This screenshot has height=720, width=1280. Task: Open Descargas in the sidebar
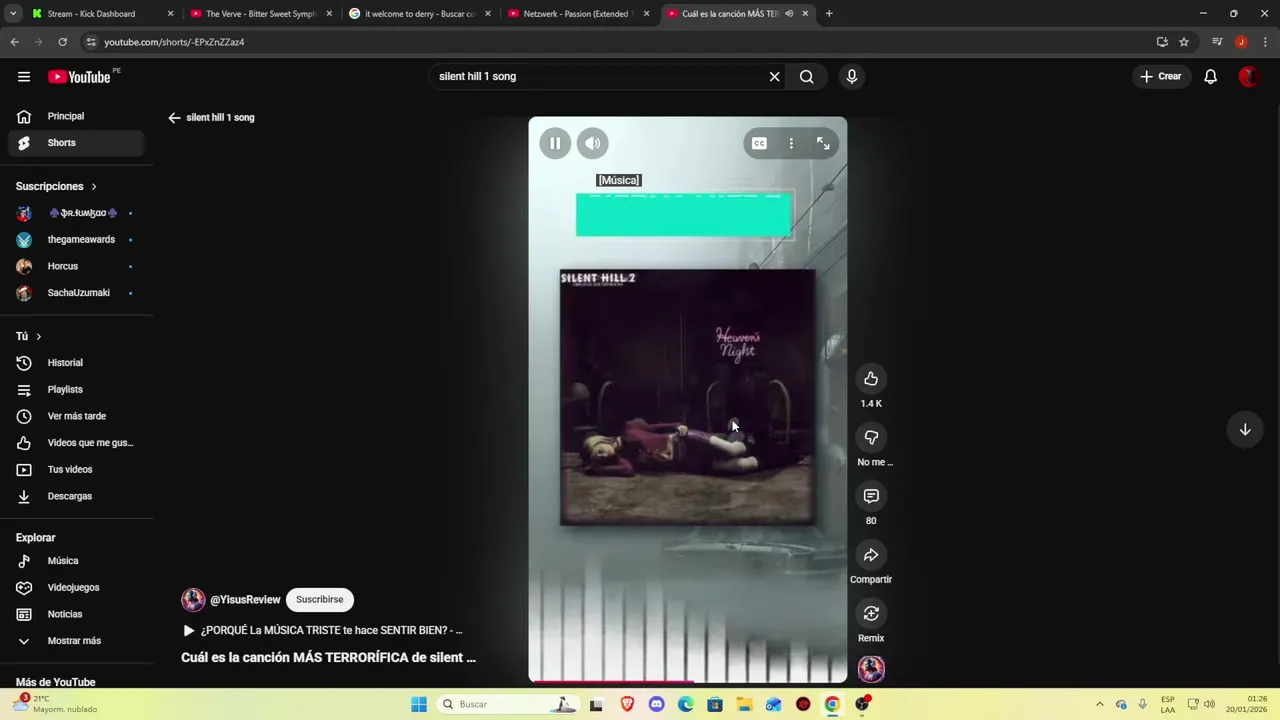pos(76,496)
